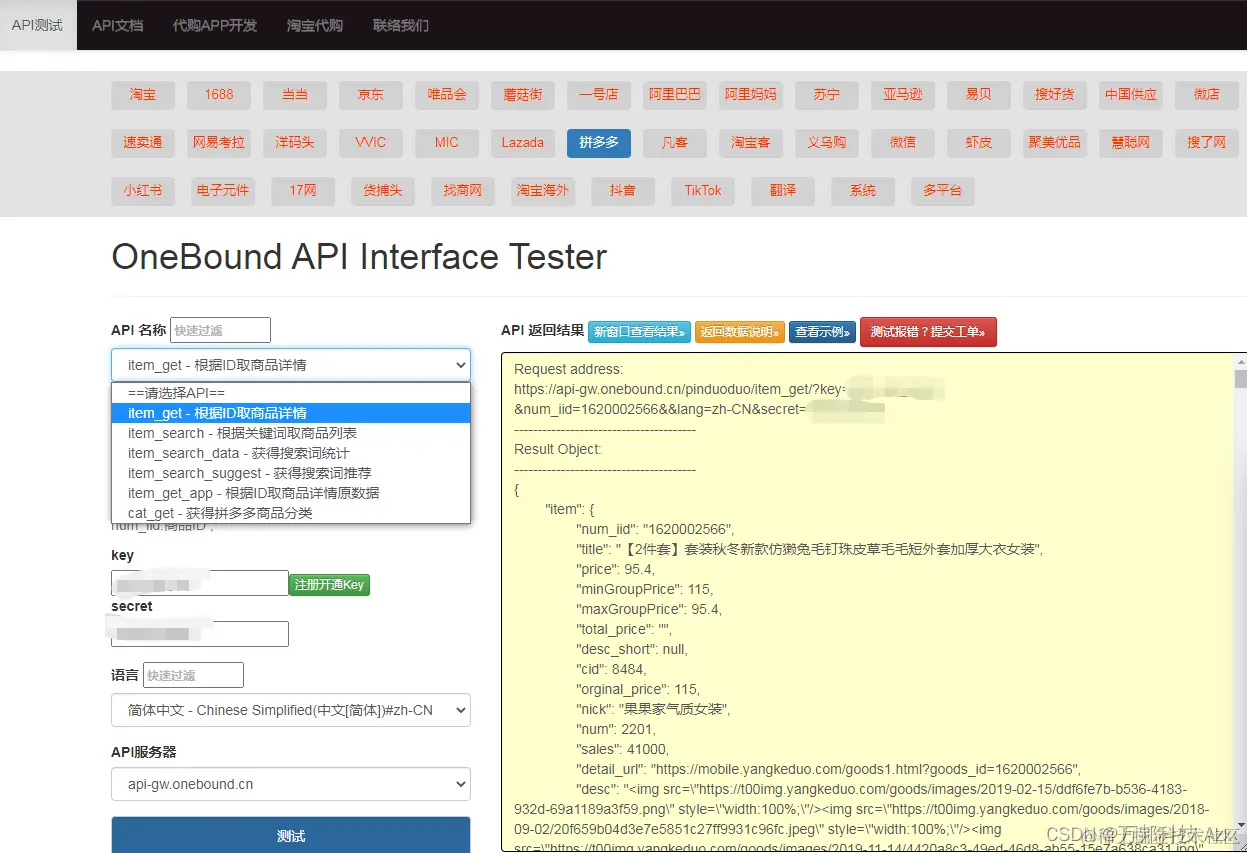The image size is (1247, 853).
Task: Open the 系统 category button
Action: click(863, 191)
